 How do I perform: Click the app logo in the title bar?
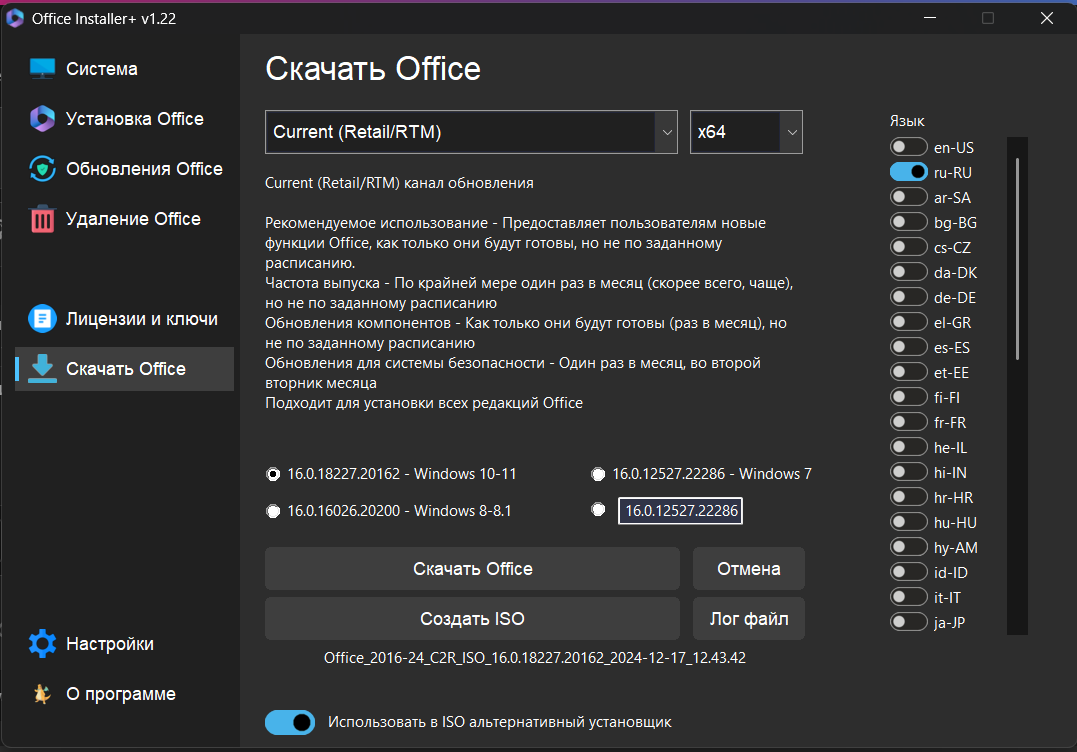[15, 19]
